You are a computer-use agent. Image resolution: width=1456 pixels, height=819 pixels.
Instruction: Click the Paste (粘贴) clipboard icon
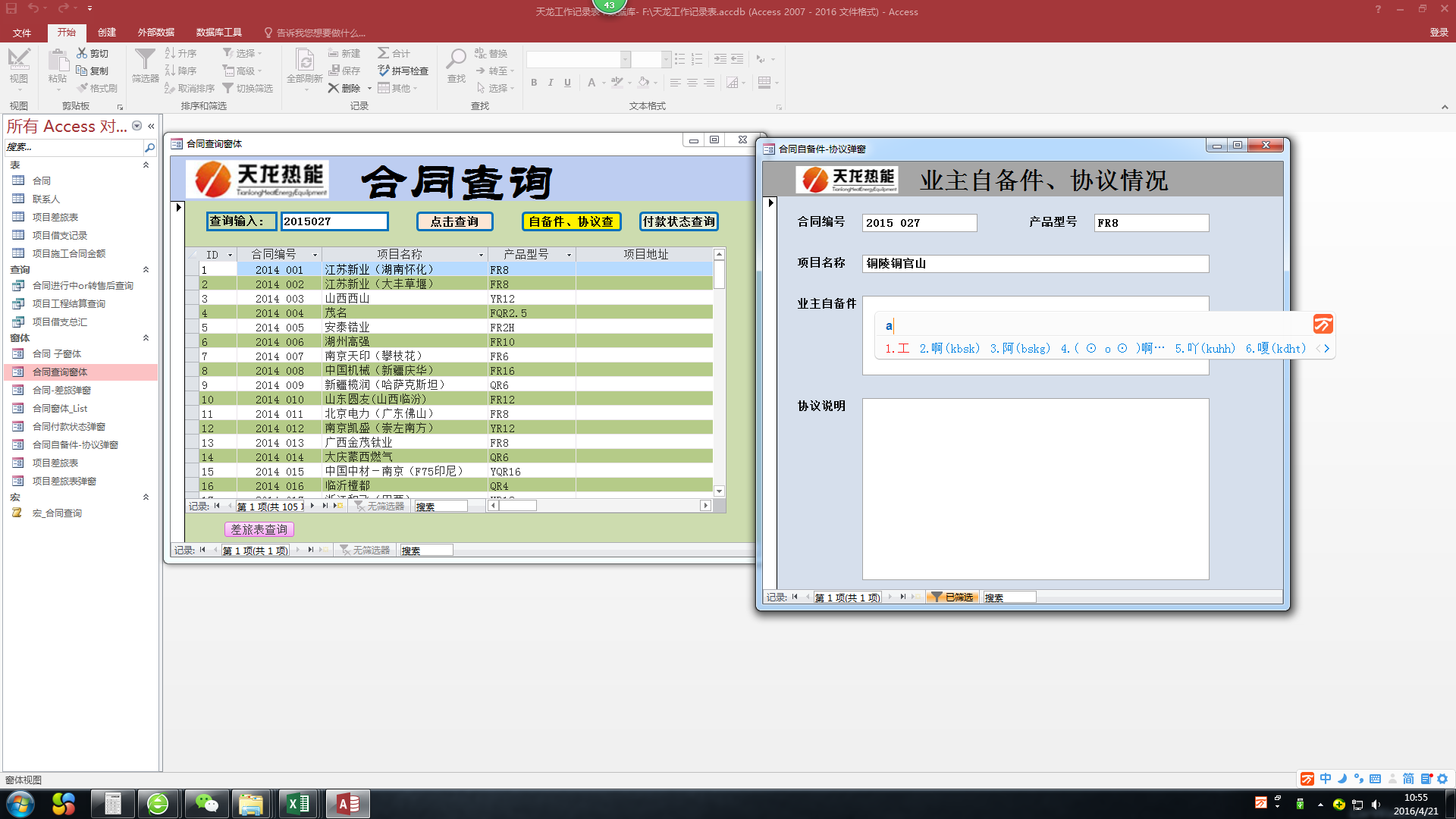click(58, 61)
